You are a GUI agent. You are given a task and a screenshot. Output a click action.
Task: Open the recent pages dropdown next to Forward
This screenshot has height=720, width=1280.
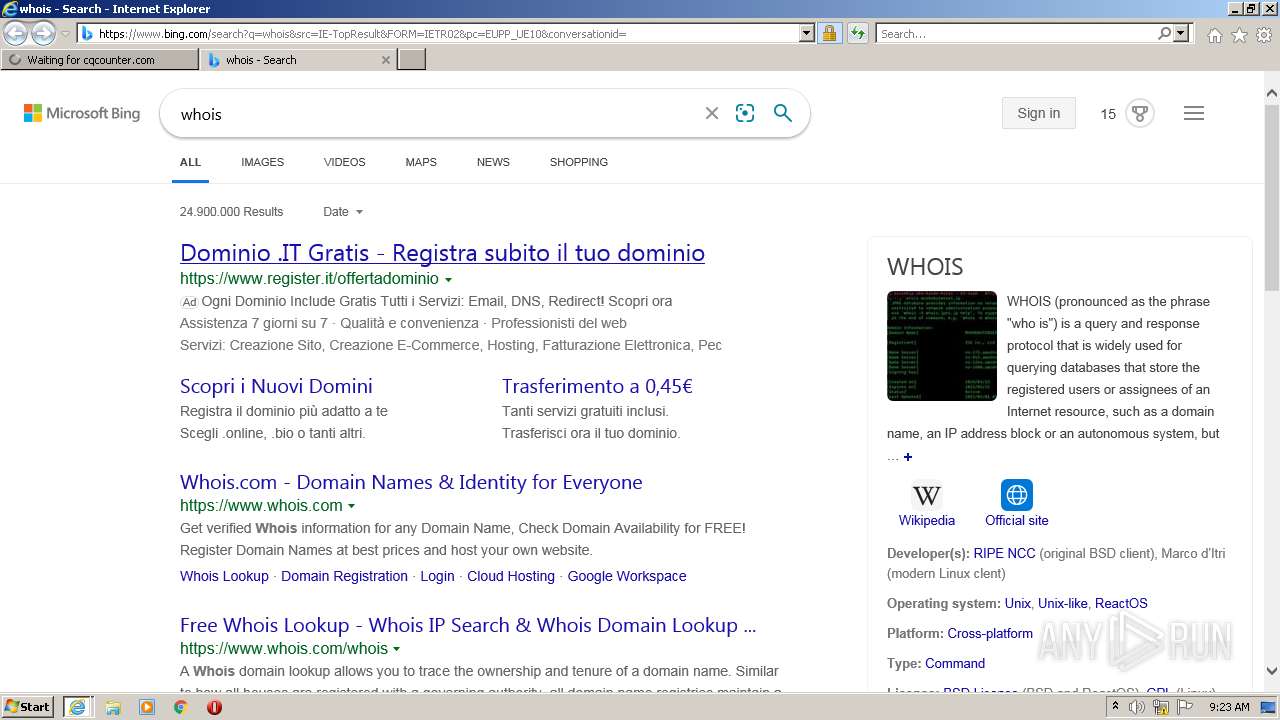click(x=65, y=34)
